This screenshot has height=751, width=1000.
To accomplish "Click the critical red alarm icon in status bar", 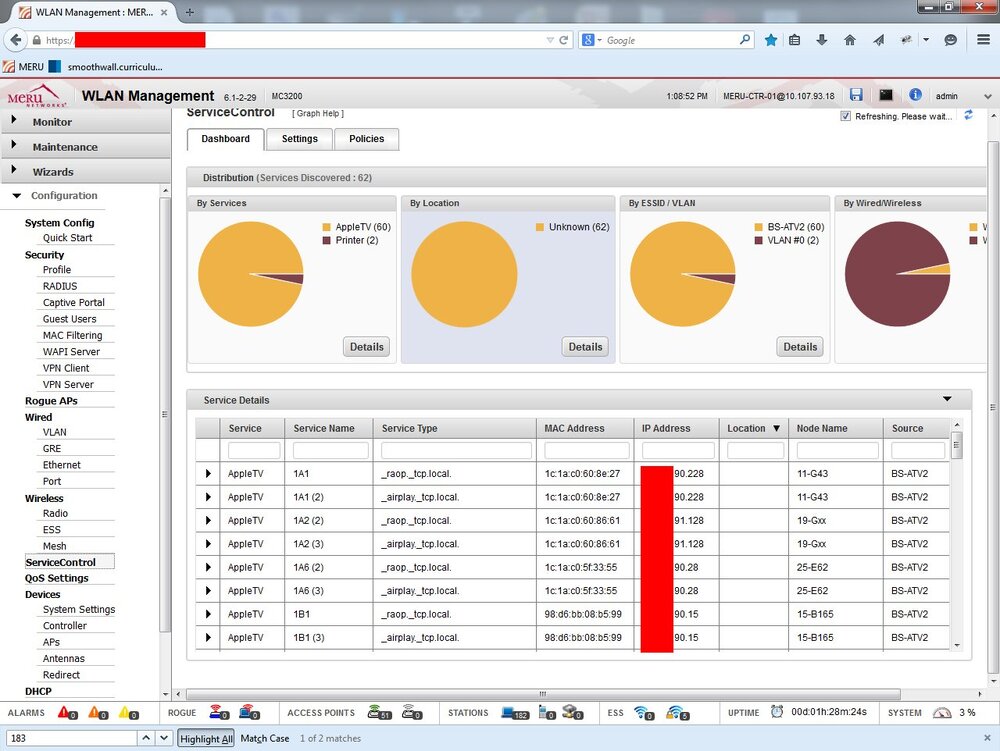I will [64, 712].
